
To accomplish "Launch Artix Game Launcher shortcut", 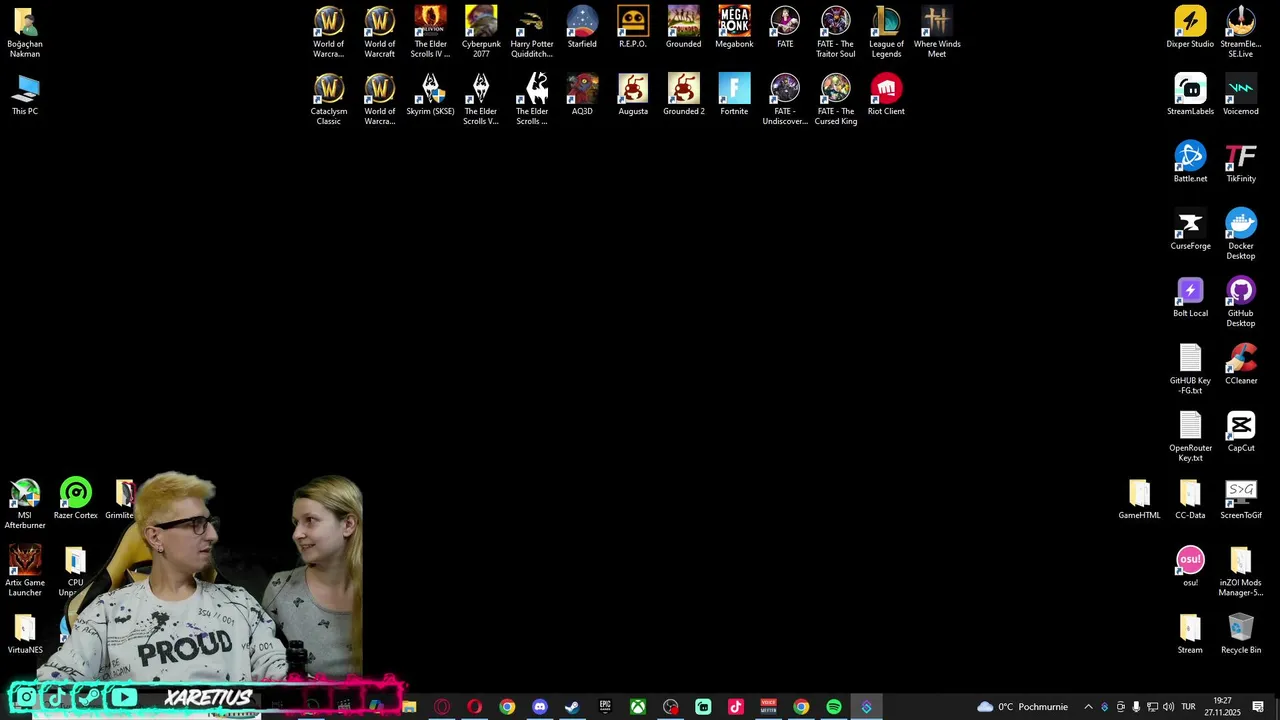I will [x=25, y=570].
